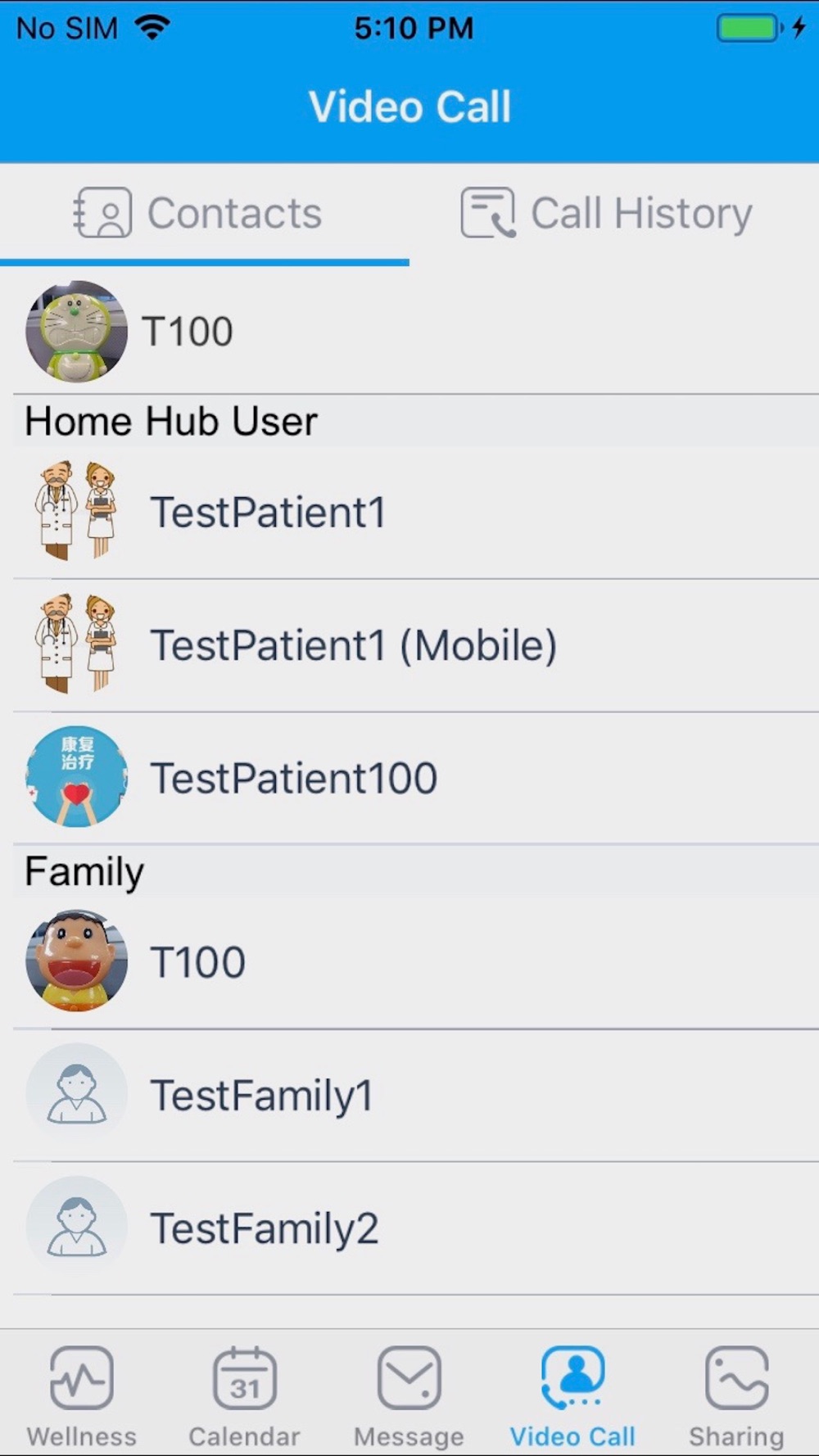
Task: Open the Wellness tab icon
Action: (81, 1377)
